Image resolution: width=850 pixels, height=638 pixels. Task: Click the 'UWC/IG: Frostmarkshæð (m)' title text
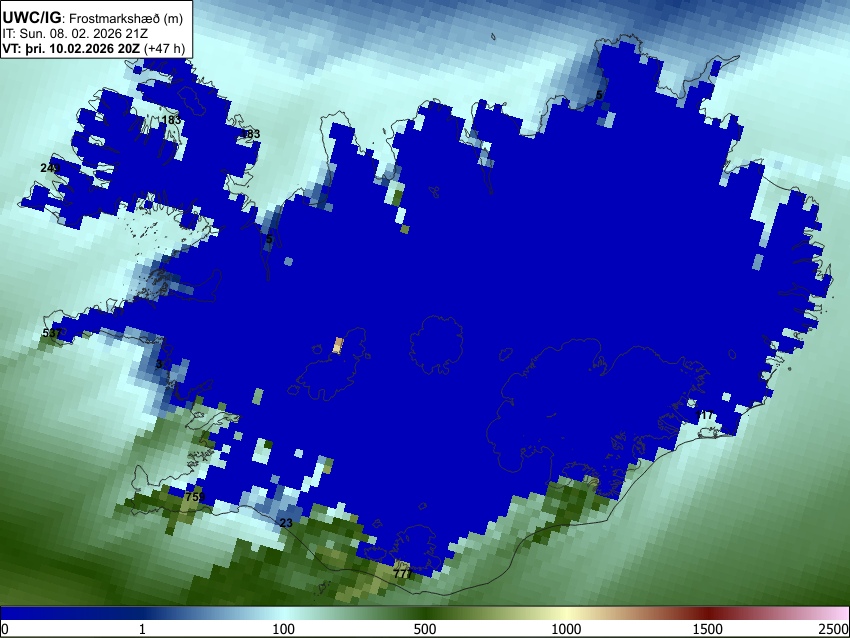93,18
